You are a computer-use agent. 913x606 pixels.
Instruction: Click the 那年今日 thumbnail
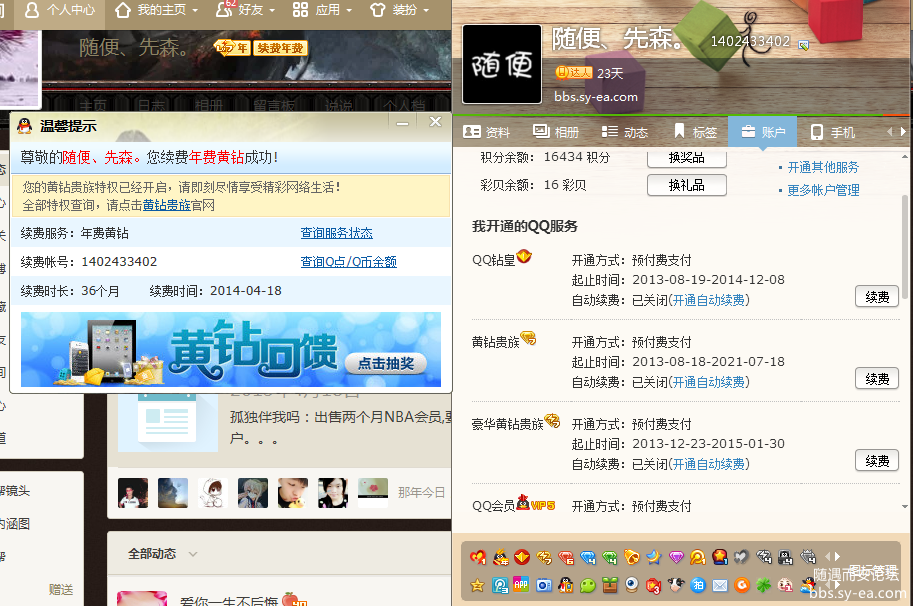[x=373, y=492]
